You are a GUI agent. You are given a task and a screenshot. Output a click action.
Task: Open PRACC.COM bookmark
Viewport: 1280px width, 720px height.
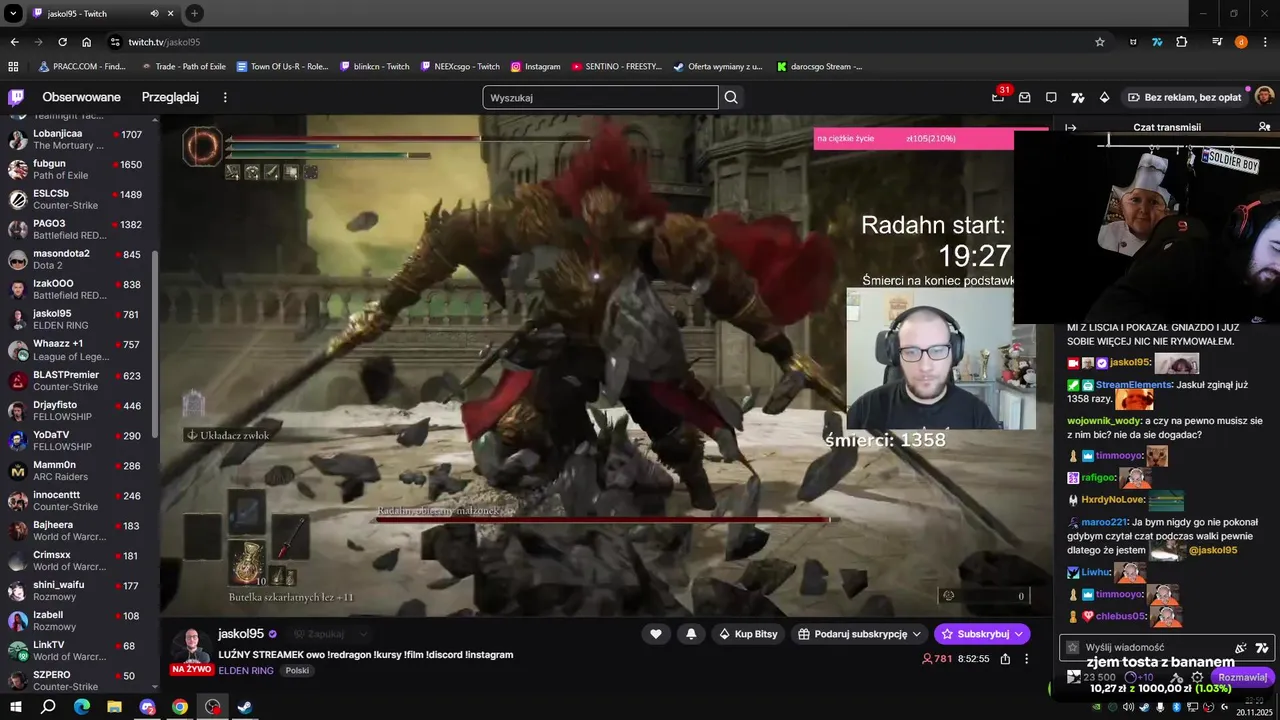point(82,67)
